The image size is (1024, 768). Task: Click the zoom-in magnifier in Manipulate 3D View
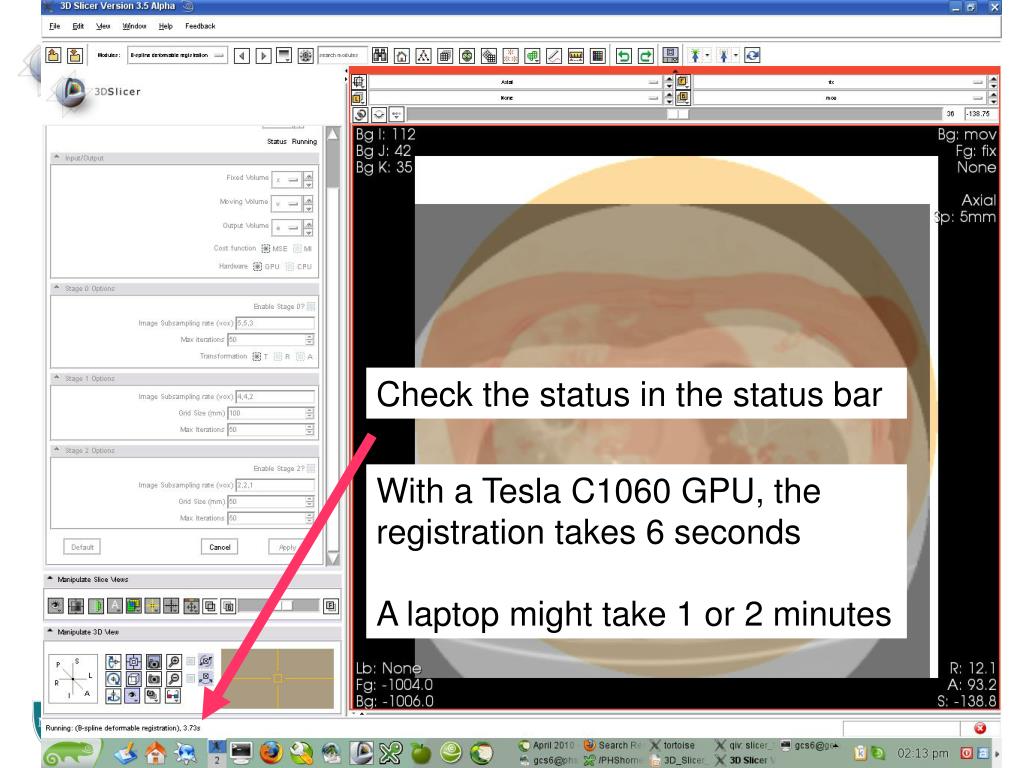click(x=174, y=662)
